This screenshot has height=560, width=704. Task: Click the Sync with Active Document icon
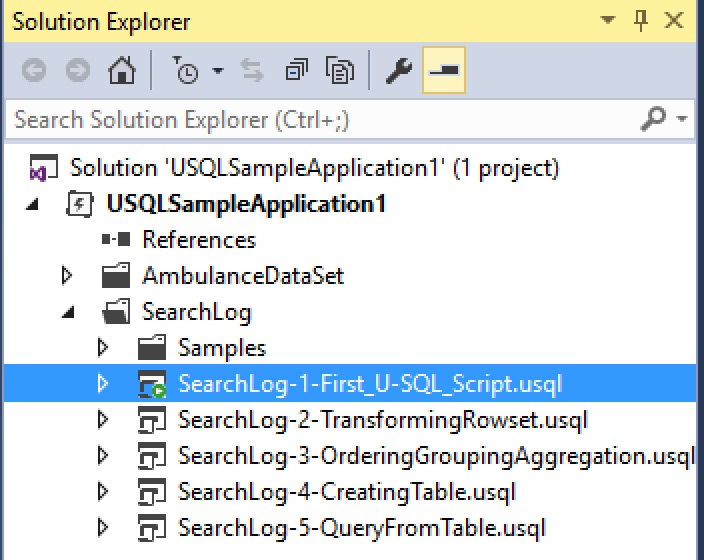coord(252,71)
